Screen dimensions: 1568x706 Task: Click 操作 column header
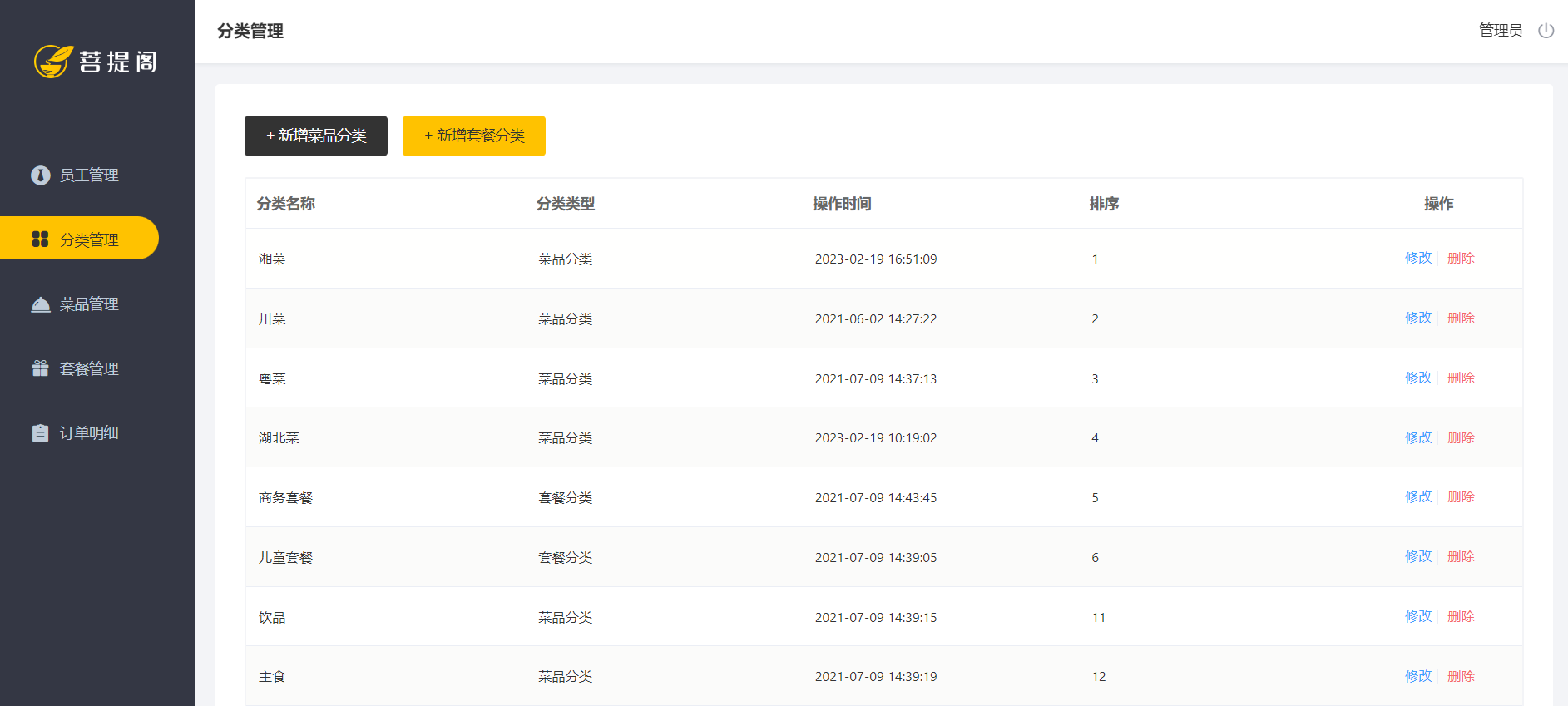pyautogui.click(x=1439, y=204)
